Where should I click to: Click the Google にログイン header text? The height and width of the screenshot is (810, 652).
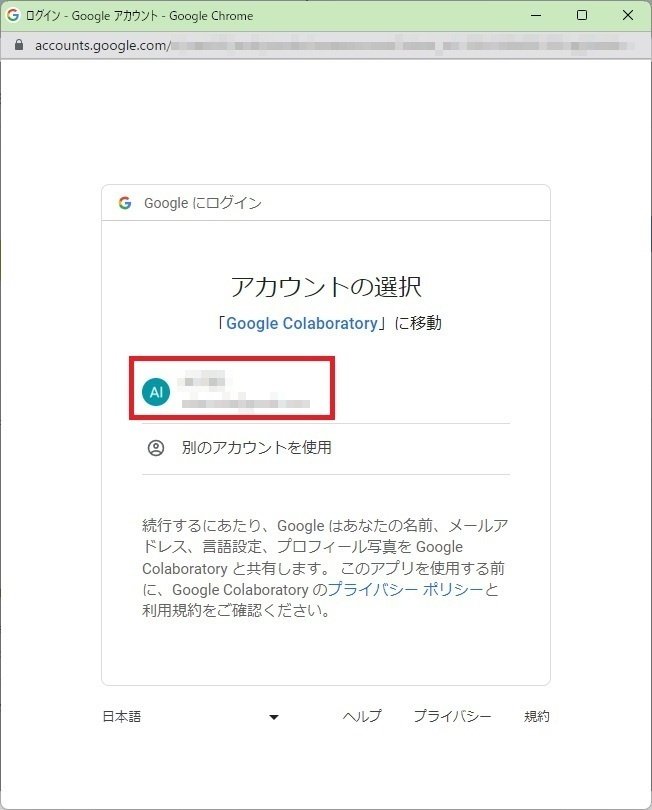click(203, 203)
